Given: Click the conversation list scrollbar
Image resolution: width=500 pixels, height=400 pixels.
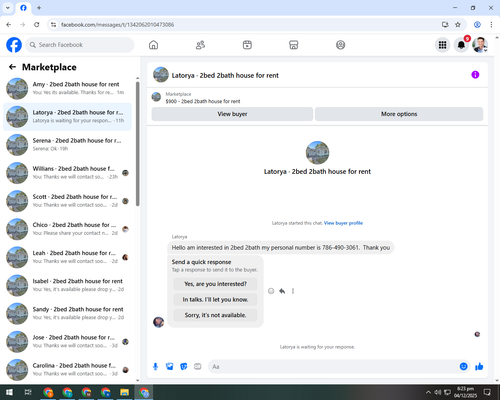Looking at the screenshot, I should (137, 143).
